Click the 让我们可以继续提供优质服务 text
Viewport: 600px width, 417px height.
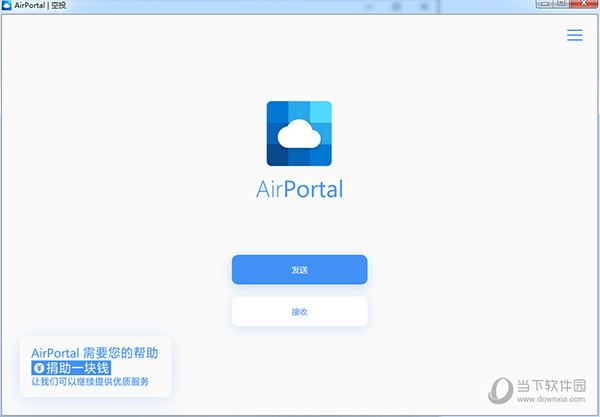(x=90, y=381)
